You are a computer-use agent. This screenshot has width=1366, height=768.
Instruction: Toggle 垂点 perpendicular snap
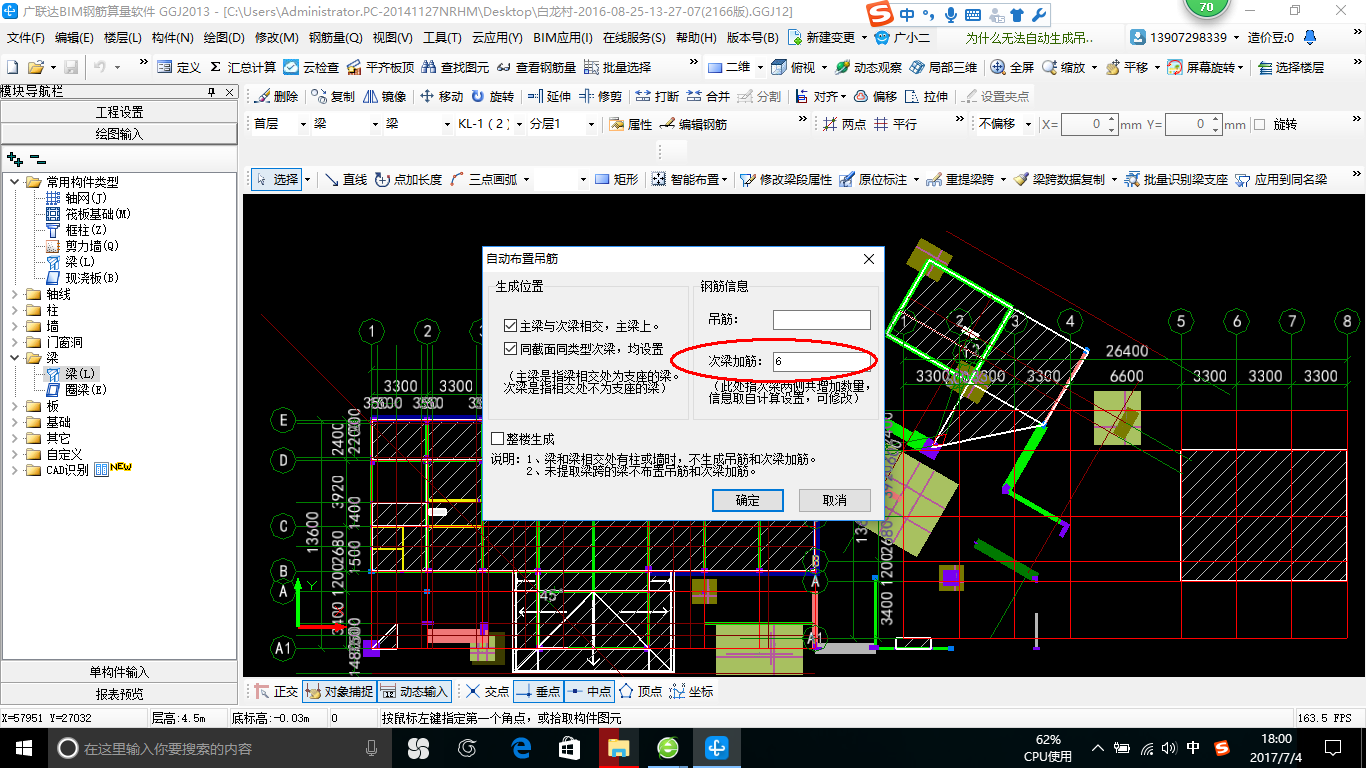click(538, 691)
